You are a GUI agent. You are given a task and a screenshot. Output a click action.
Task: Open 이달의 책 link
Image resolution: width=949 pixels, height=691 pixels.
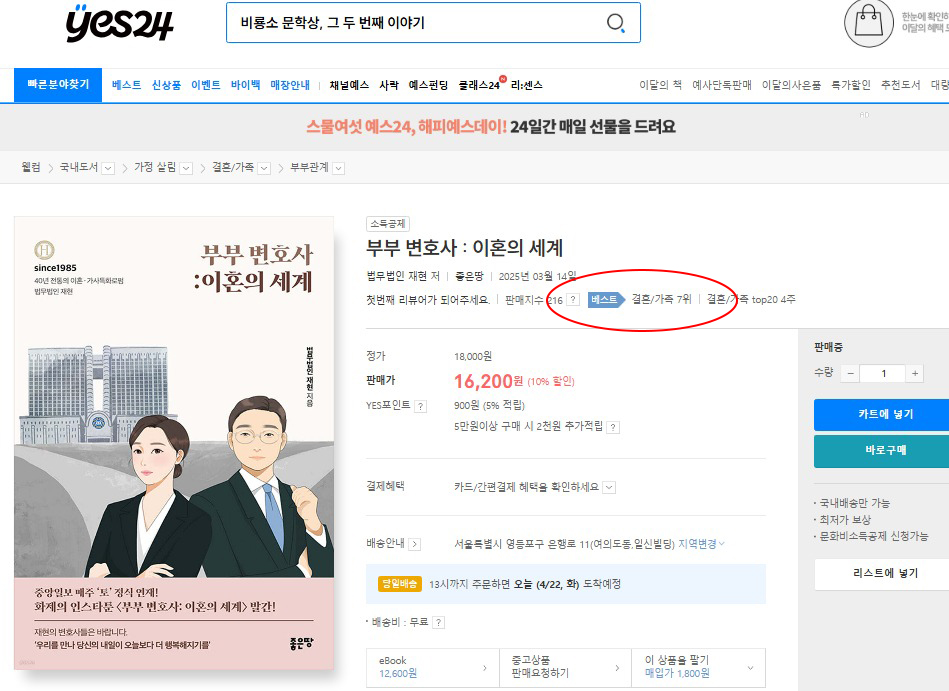[660, 85]
